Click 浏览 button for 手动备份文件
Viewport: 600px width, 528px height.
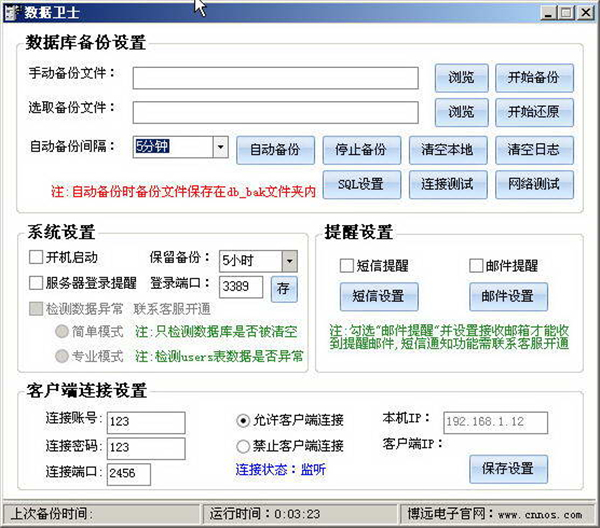point(461,78)
